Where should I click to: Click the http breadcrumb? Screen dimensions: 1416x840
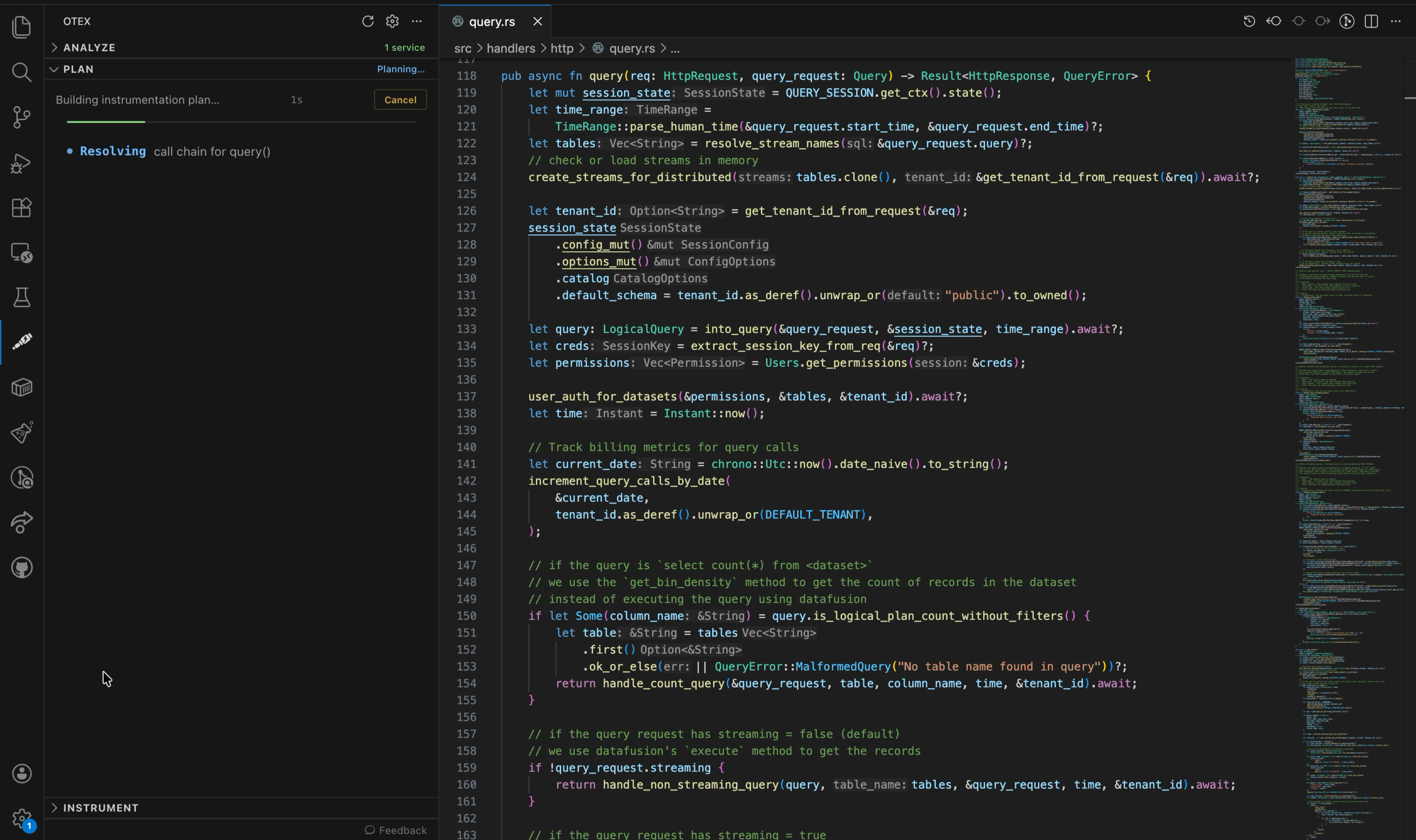click(x=562, y=49)
